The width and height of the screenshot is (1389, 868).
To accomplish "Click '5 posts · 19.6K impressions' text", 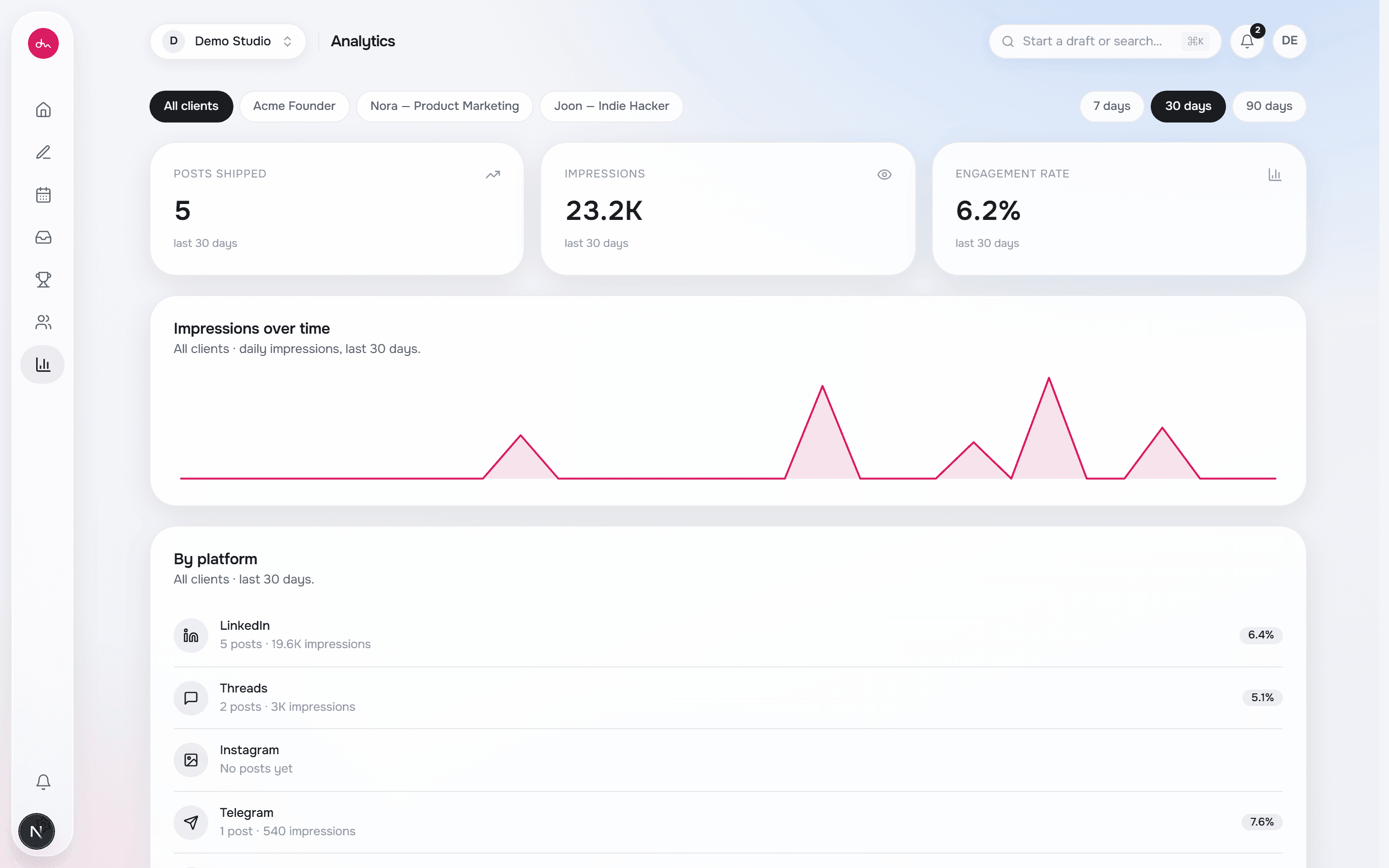I will tap(295, 644).
